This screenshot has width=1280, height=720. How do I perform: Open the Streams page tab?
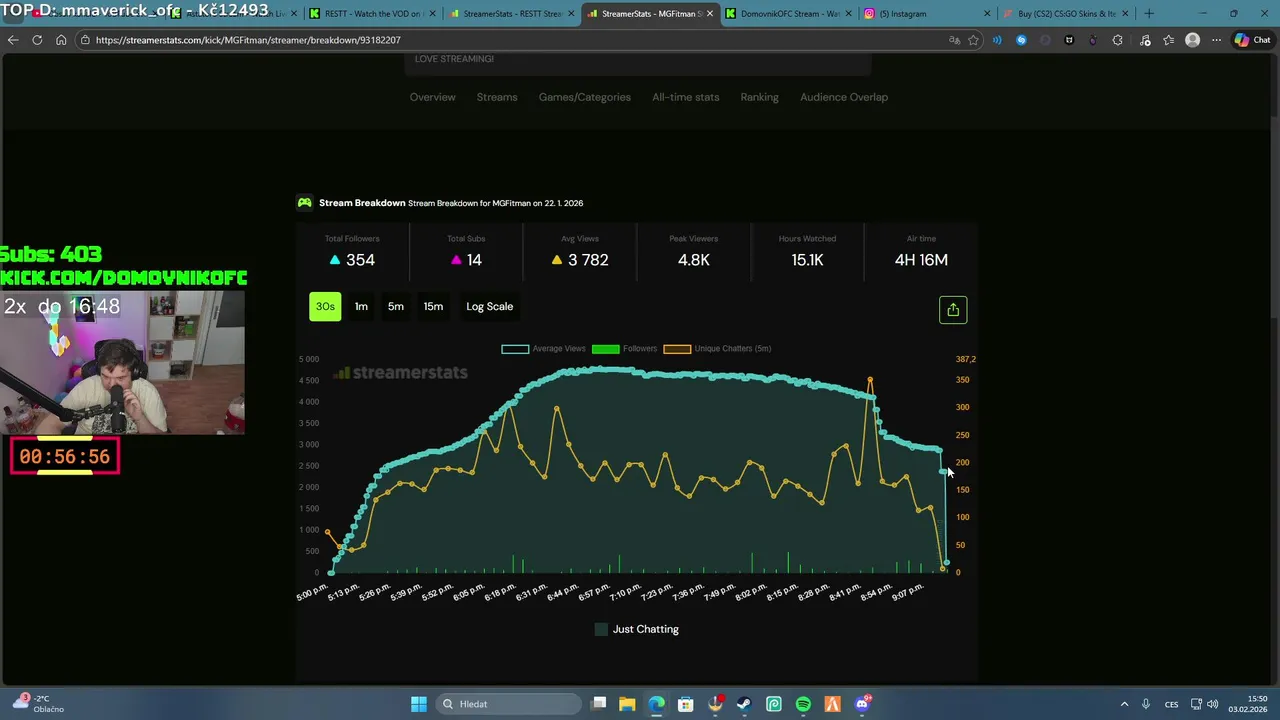point(497,97)
